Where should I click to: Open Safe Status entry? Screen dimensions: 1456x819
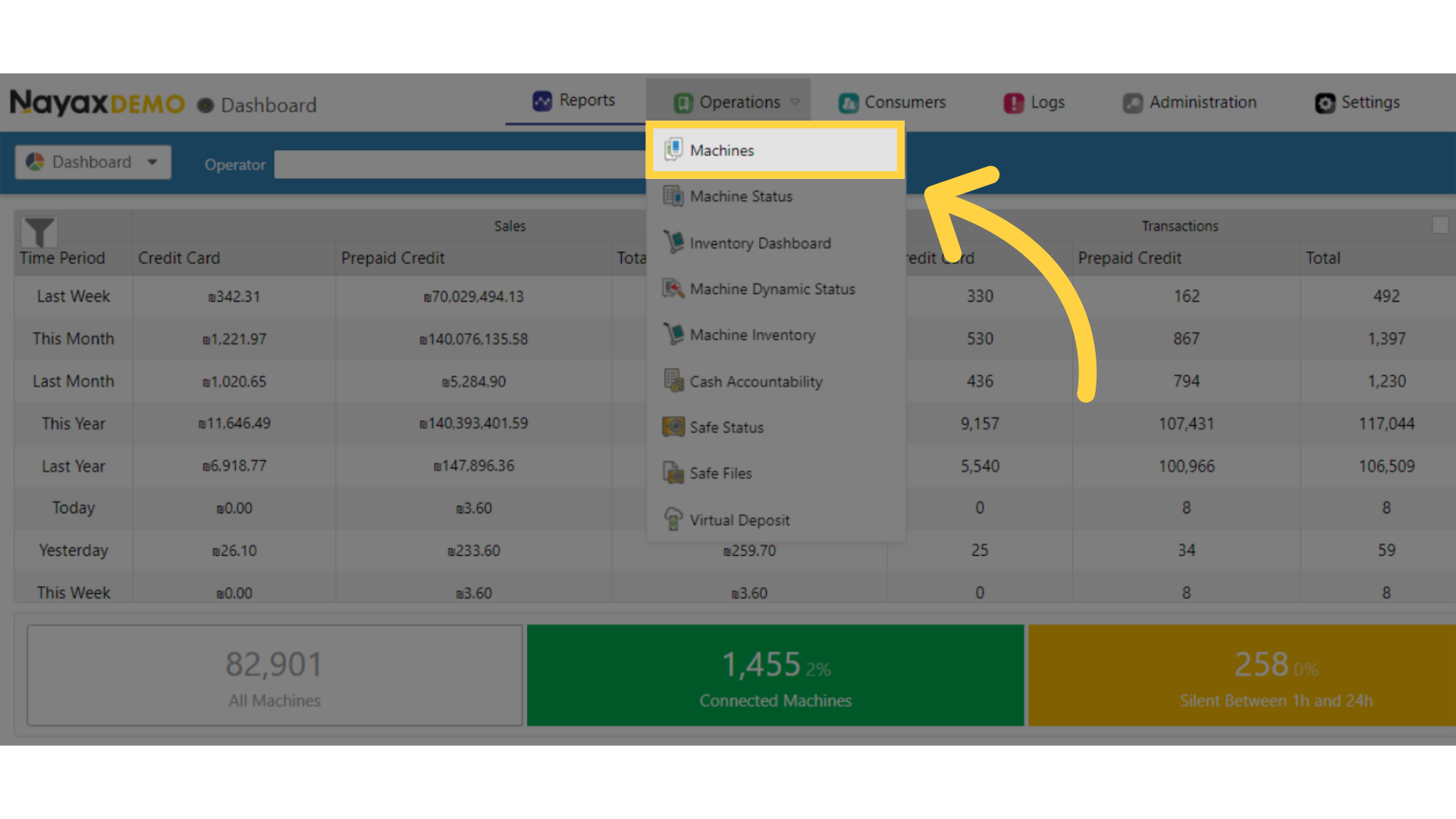775,427
